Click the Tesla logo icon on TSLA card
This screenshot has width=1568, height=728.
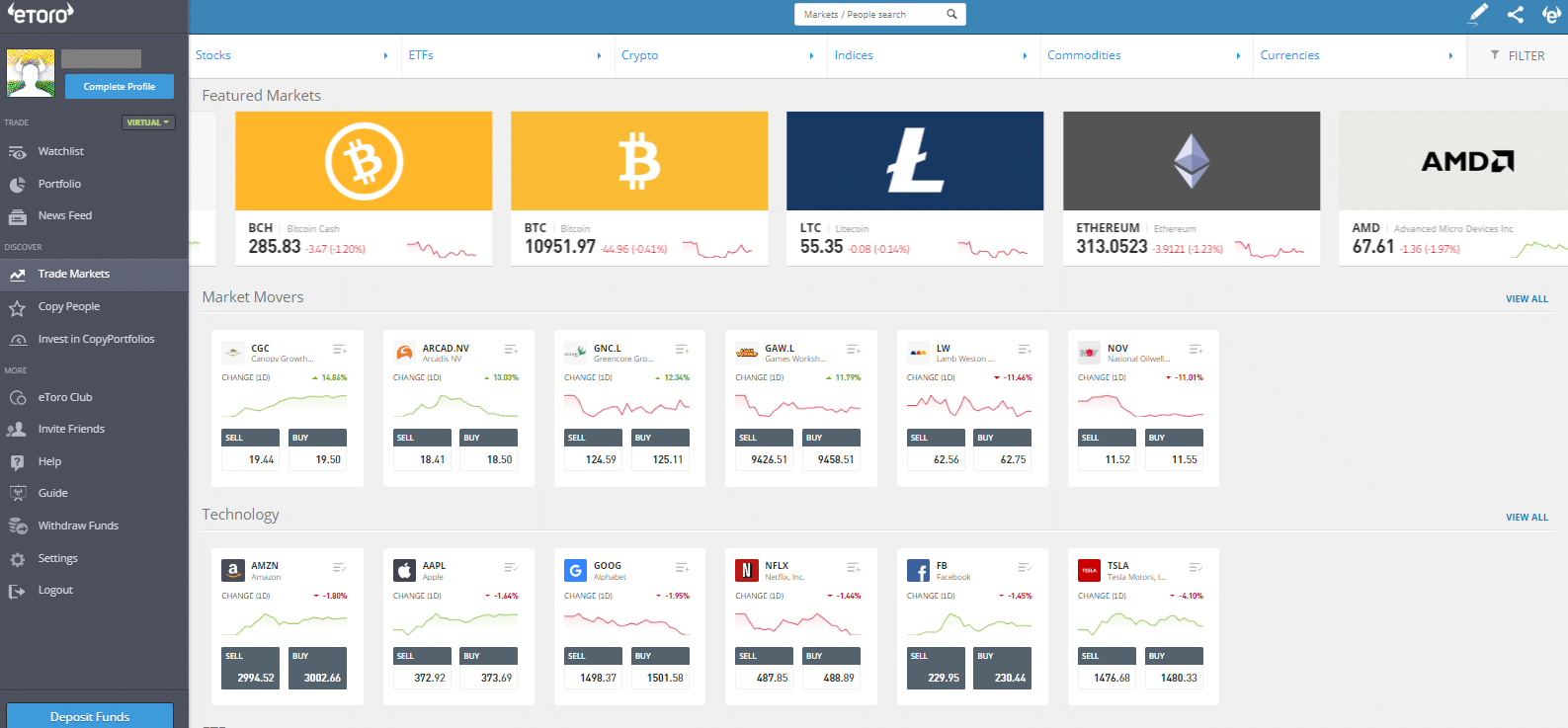(x=1089, y=570)
